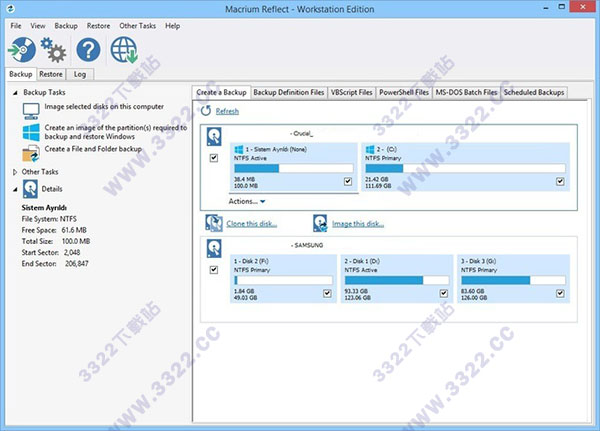Select the 3 - Disk 3 (G:) partition label

[x=478, y=261]
